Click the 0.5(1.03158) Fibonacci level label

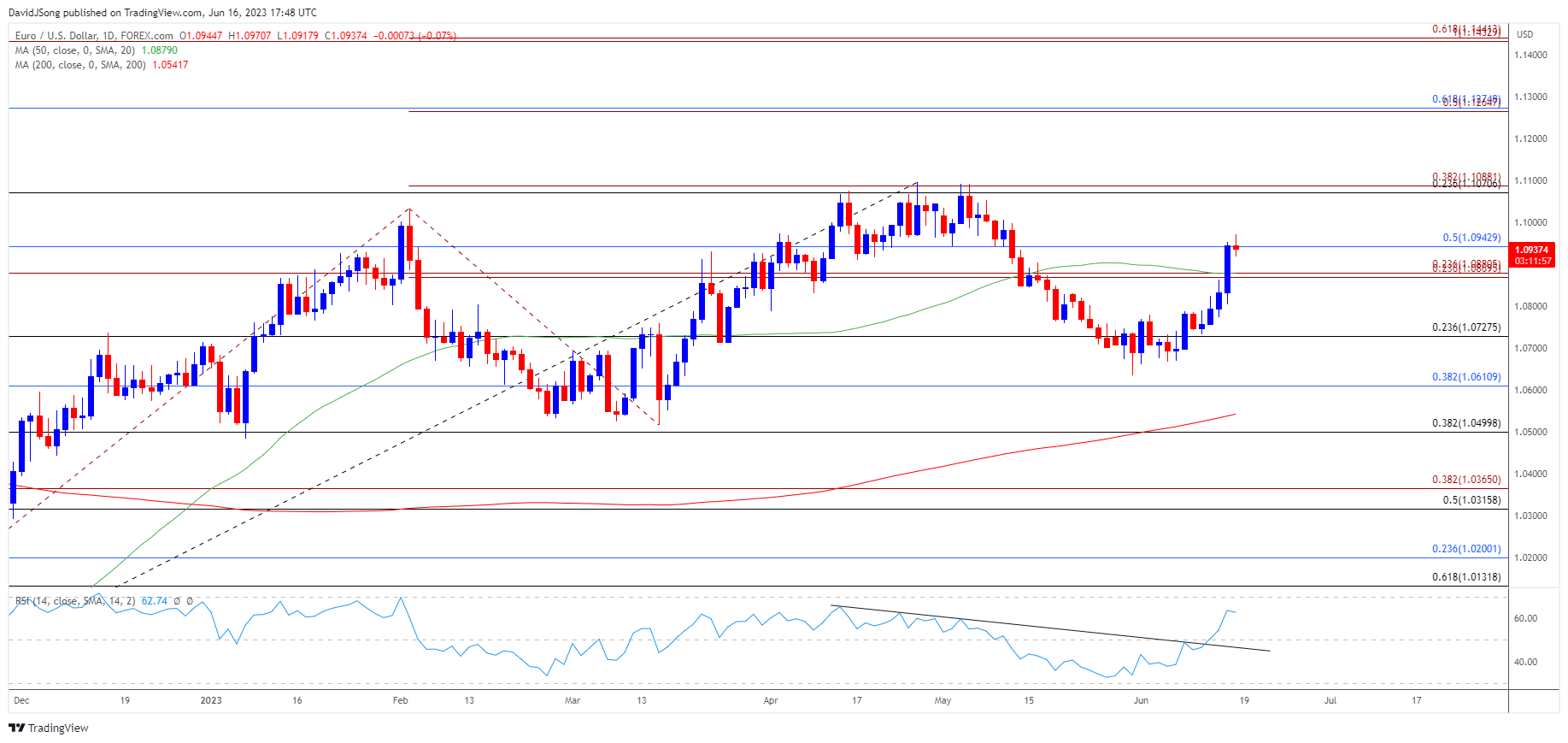tap(1471, 500)
